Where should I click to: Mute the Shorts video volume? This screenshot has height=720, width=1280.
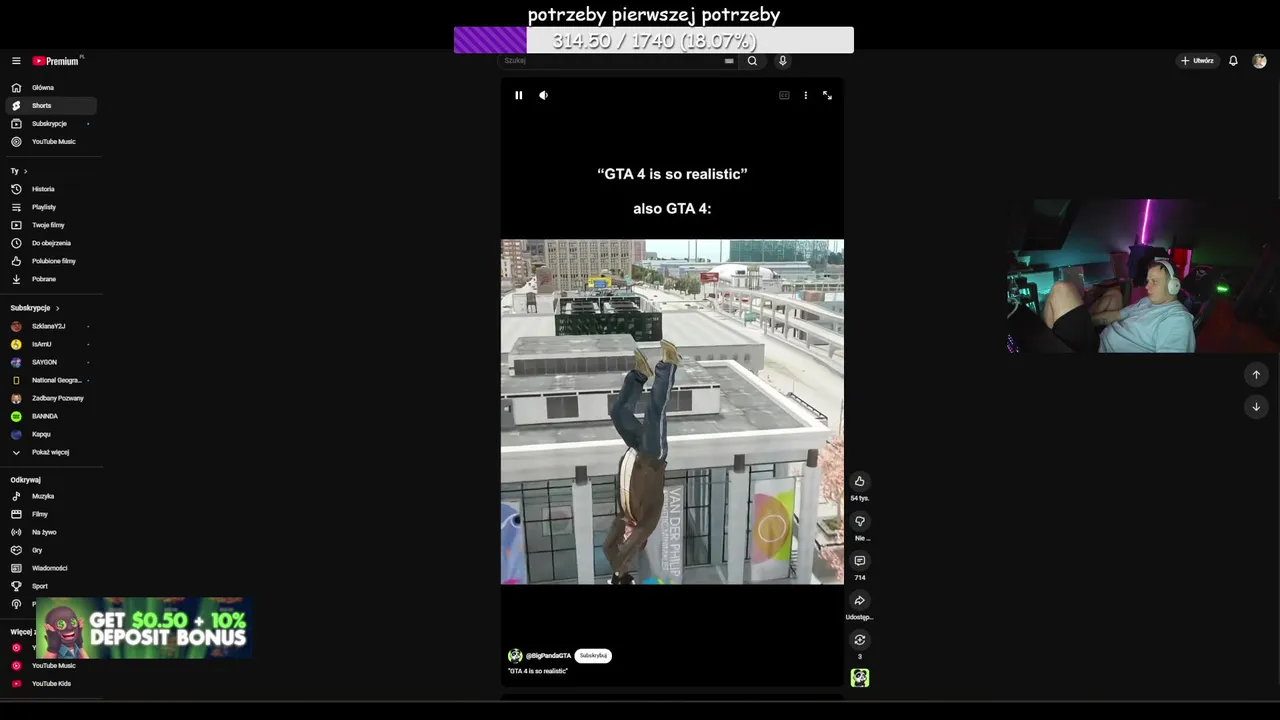(x=543, y=95)
